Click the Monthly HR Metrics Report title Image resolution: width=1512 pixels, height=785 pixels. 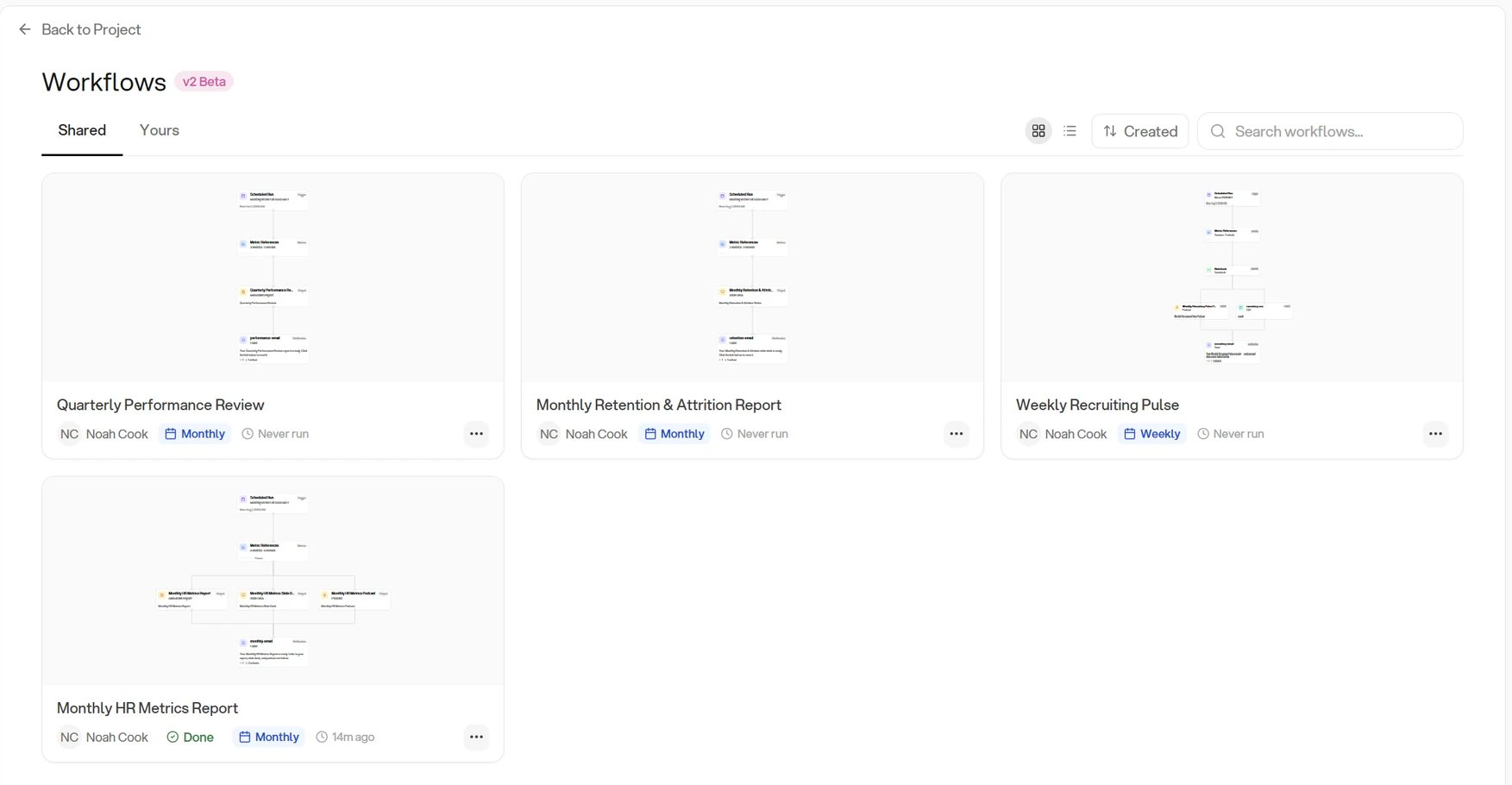147,708
